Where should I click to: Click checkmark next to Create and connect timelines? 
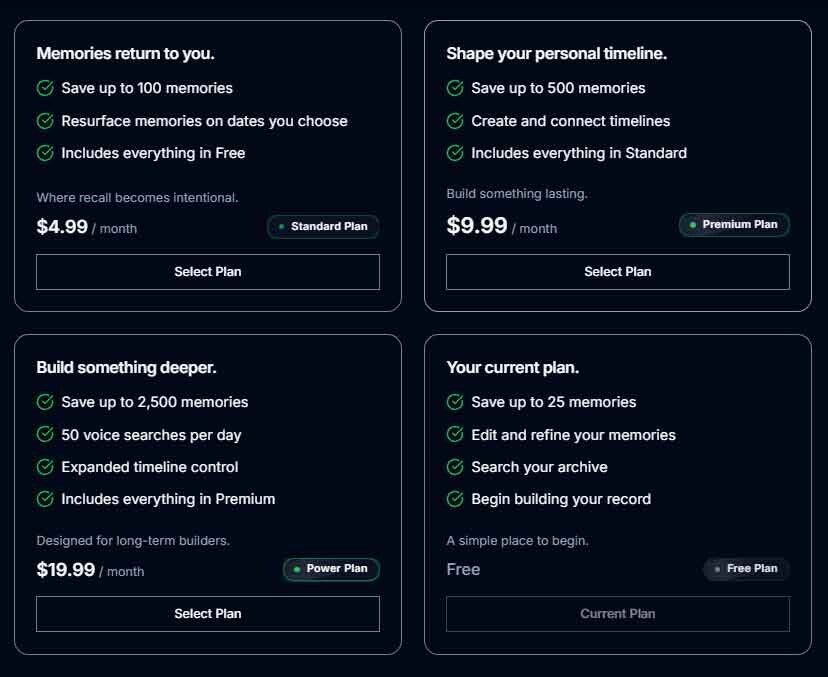[x=455, y=121]
